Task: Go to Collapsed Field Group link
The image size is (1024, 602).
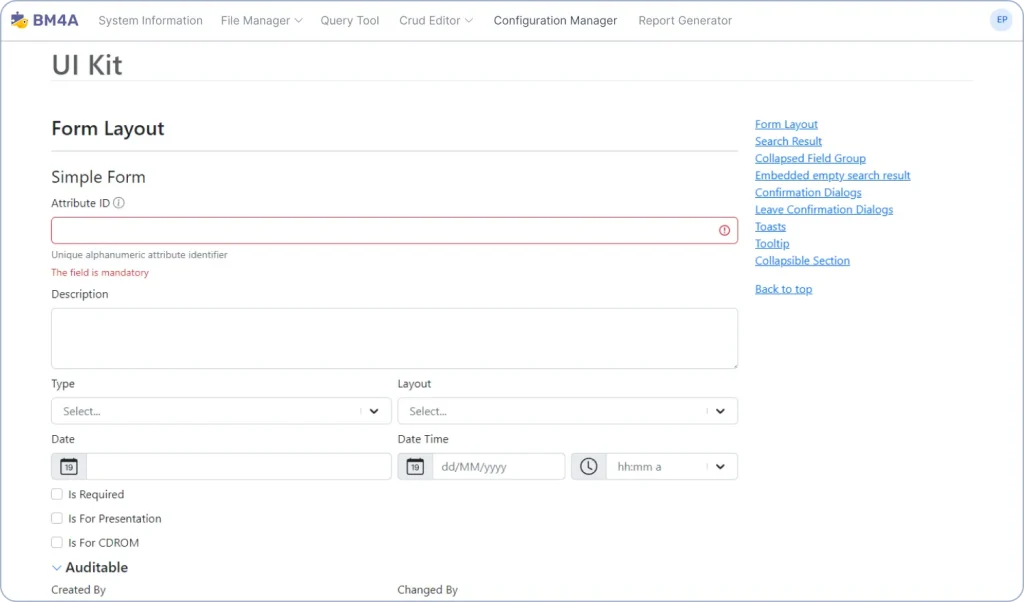Action: 810,158
